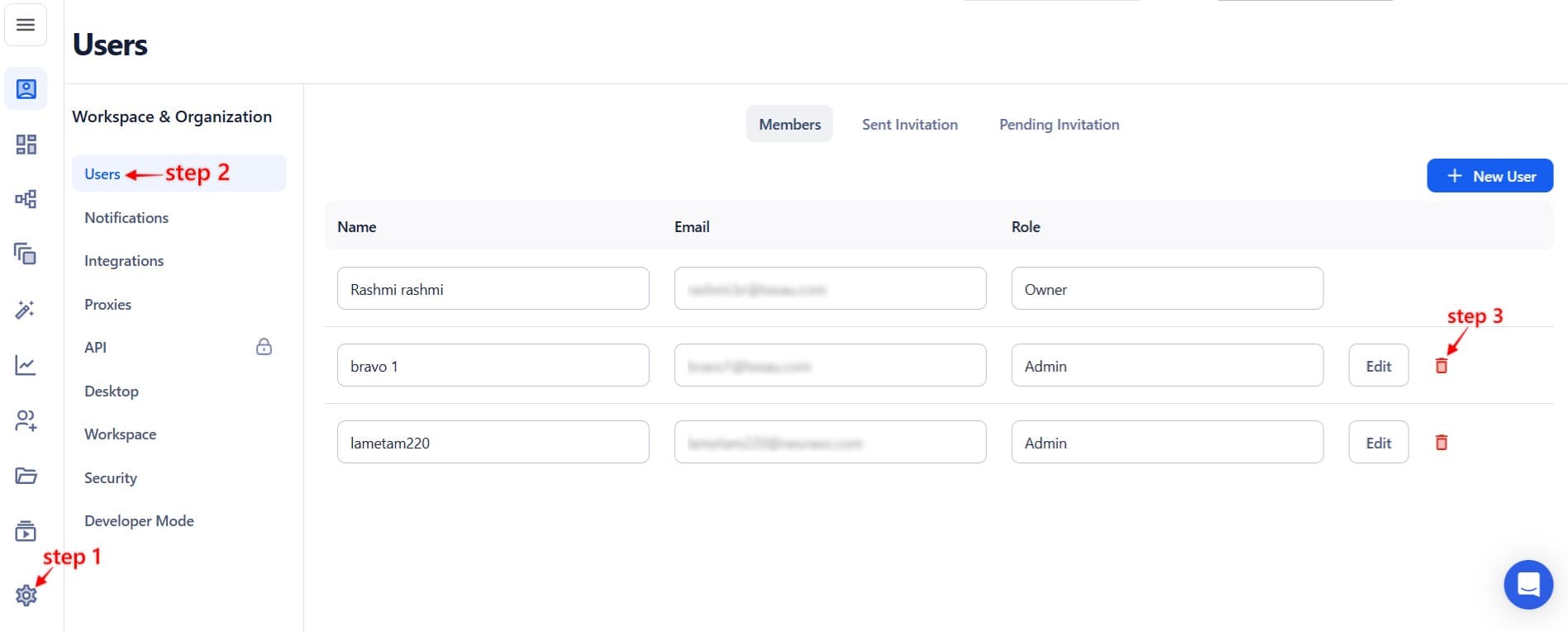Viewport: 1568px width, 631px height.
Task: Select the magic wand sidebar icon
Action: click(x=26, y=310)
